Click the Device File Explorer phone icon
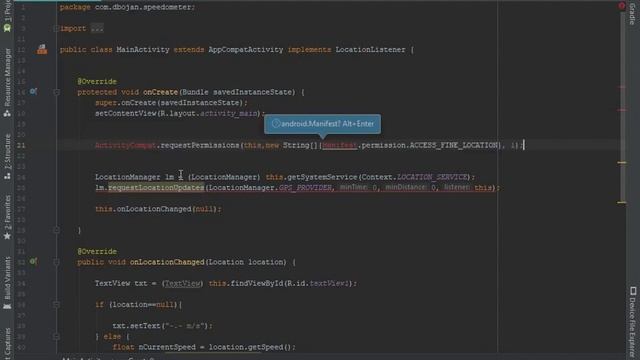The height and width of the screenshot is (360, 640). 633,291
